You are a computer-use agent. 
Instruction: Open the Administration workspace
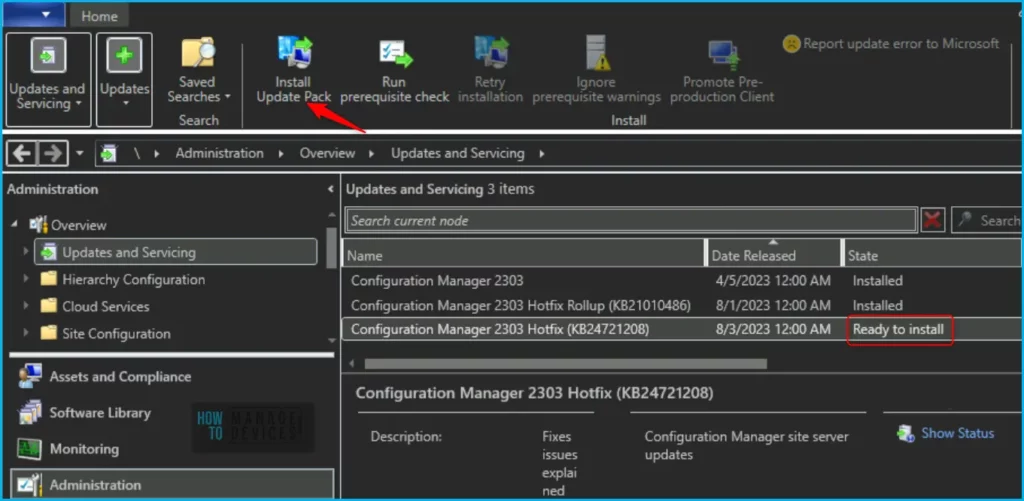(x=172, y=485)
